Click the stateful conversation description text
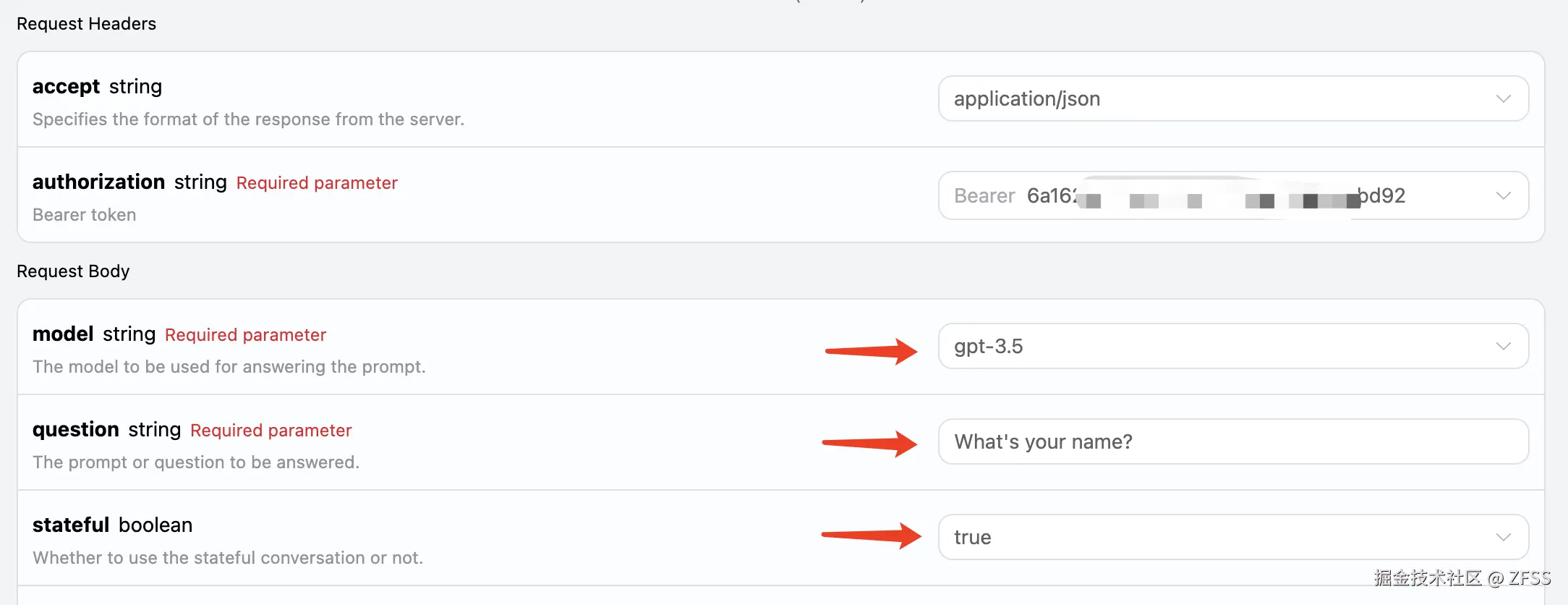1568x605 pixels. pos(228,558)
